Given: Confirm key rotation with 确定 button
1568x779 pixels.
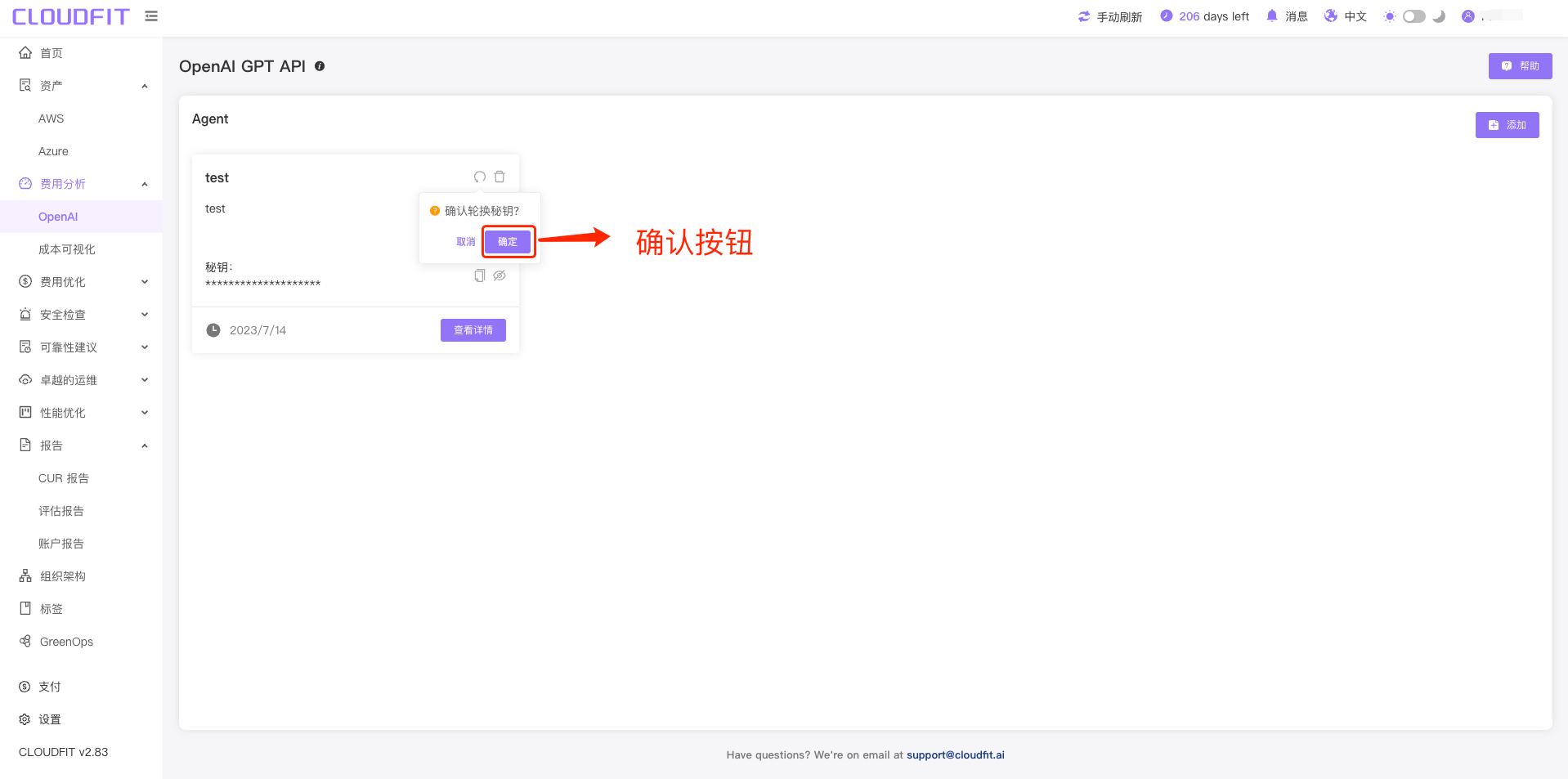Looking at the screenshot, I should (508, 242).
